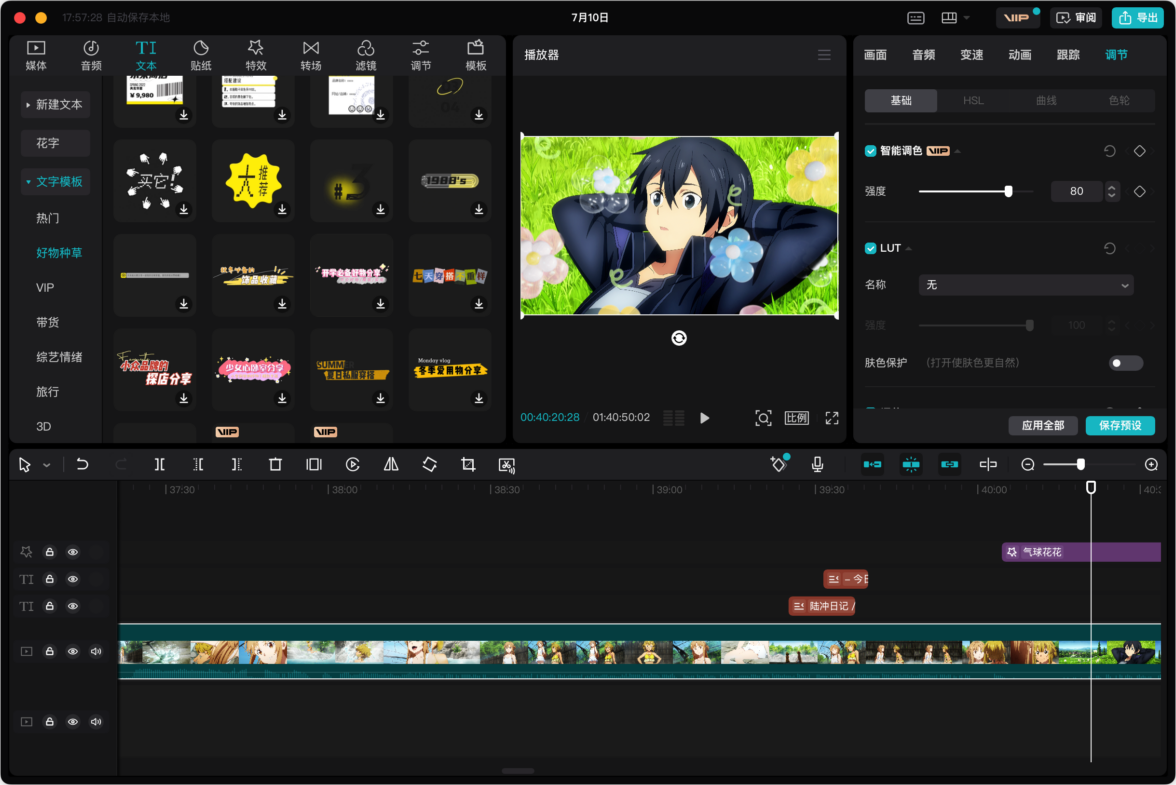The height and width of the screenshot is (785, 1176).
Task: Select the pointer selection tool
Action: pyautogui.click(x=24, y=465)
